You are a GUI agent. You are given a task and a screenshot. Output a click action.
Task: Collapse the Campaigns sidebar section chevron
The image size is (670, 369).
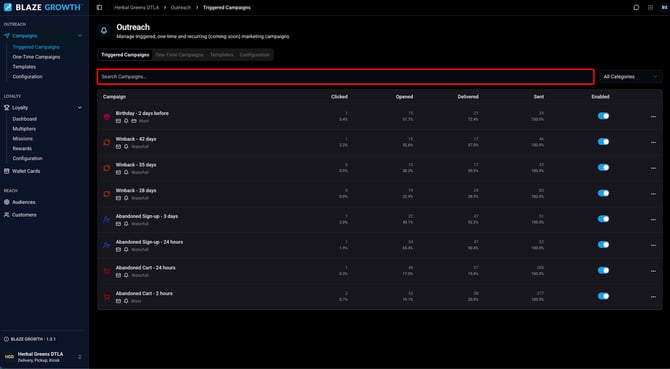tap(80, 36)
